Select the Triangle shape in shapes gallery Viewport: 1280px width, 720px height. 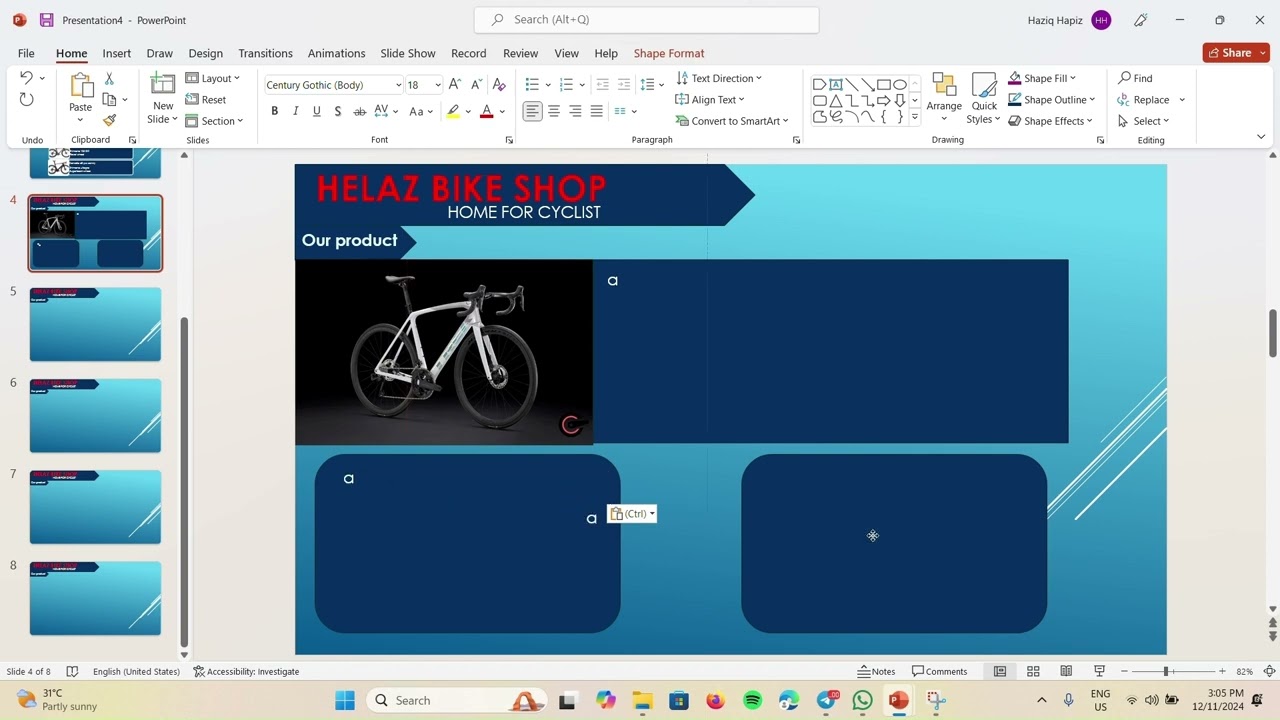pyautogui.click(x=835, y=100)
